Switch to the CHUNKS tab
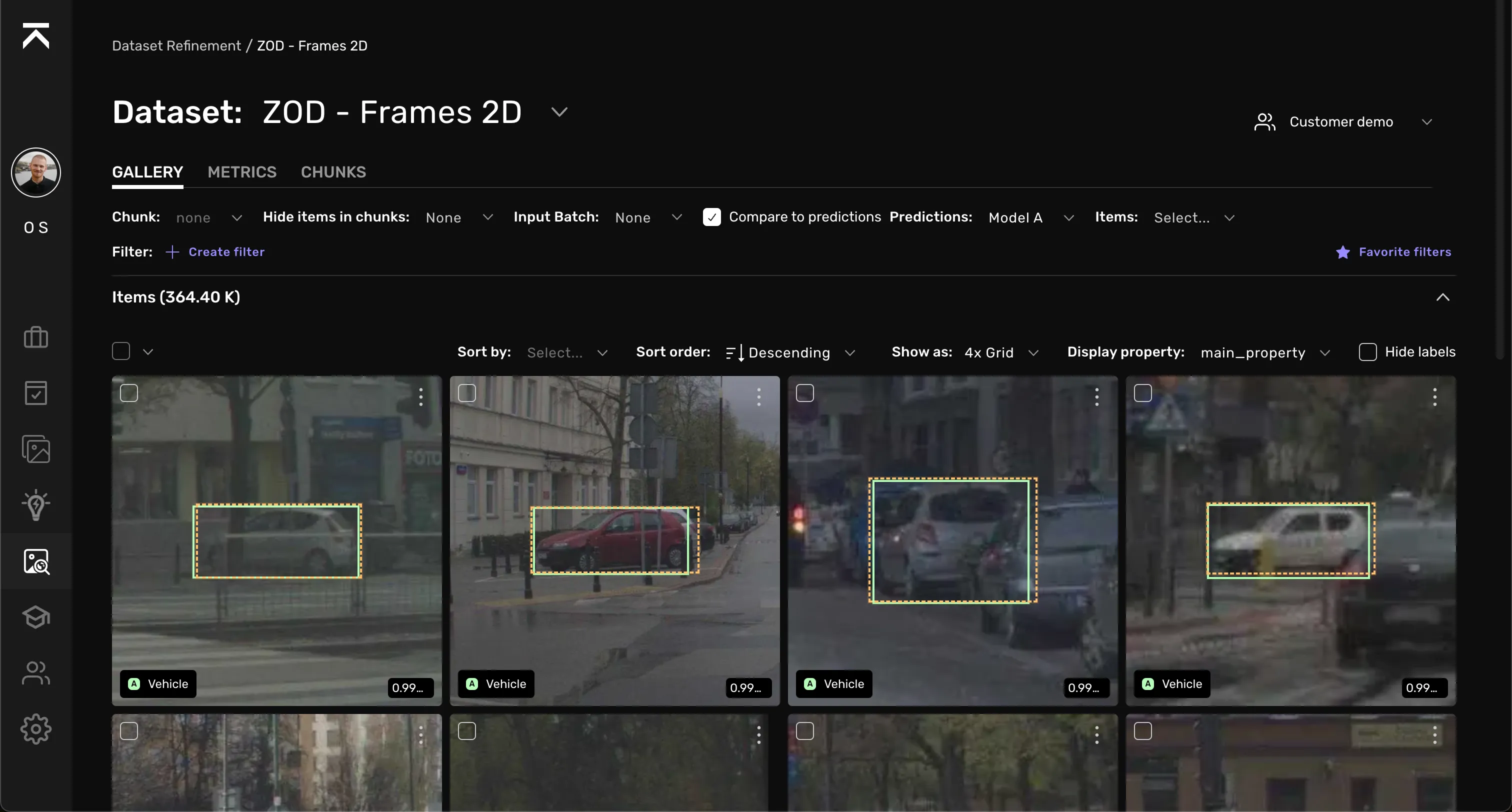This screenshot has width=1512, height=812. tap(333, 172)
